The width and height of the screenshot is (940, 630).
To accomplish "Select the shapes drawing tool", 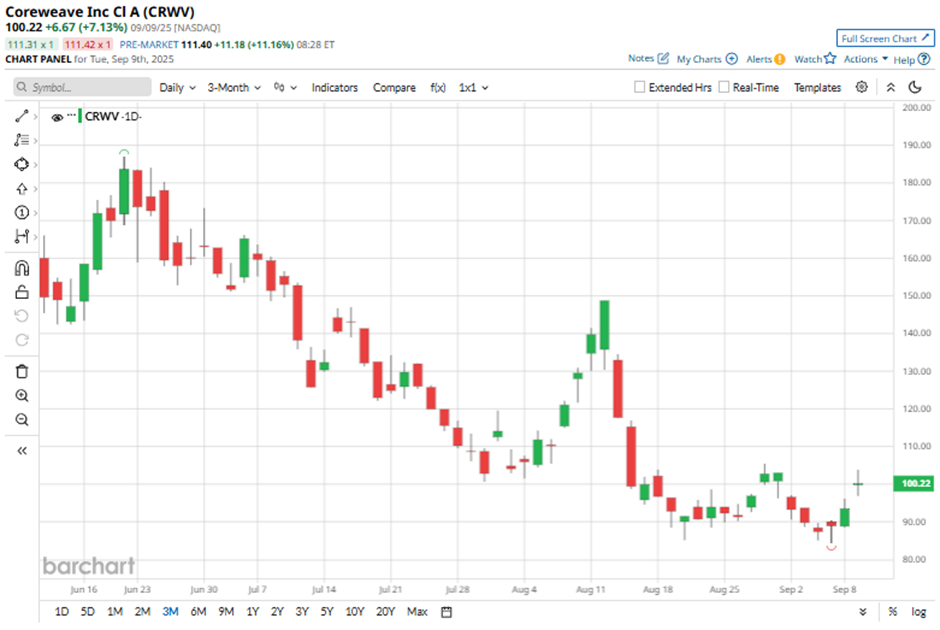I will 22,164.
